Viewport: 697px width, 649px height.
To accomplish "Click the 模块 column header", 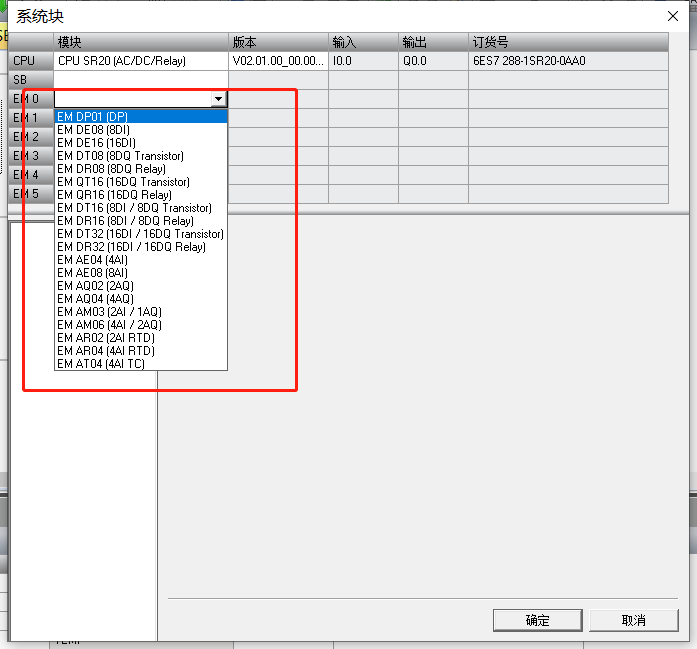I will (x=141, y=42).
